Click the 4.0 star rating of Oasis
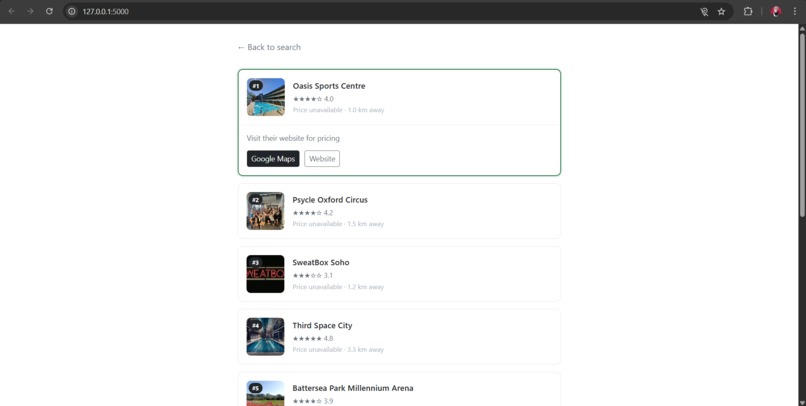The height and width of the screenshot is (406, 806). point(313,99)
